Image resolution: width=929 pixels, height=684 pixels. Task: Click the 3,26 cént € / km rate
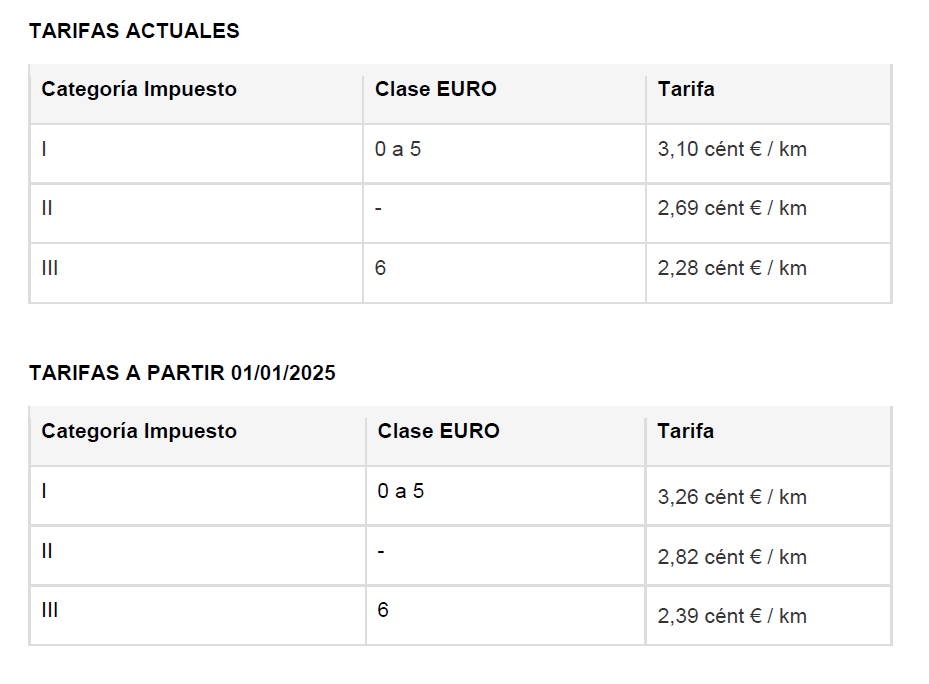point(732,497)
